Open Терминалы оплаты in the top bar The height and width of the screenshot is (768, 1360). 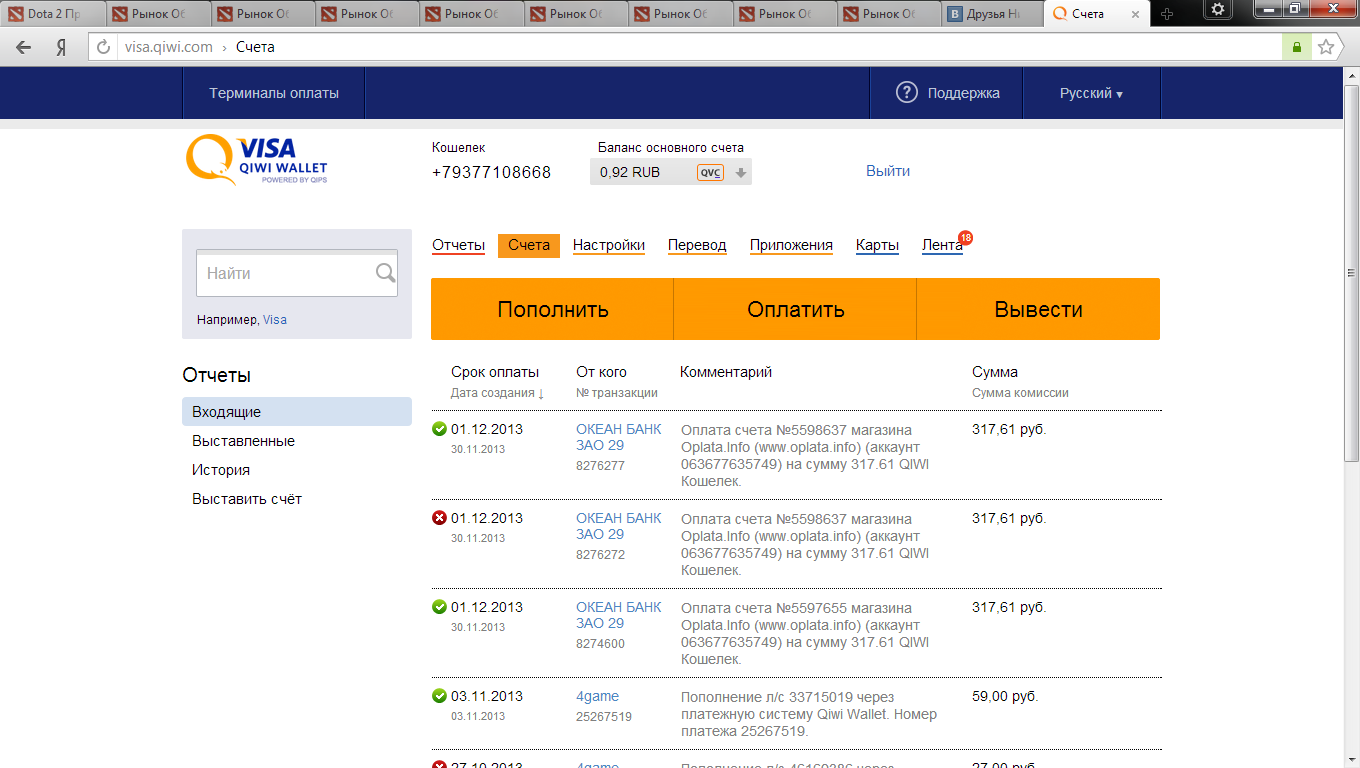[274, 93]
